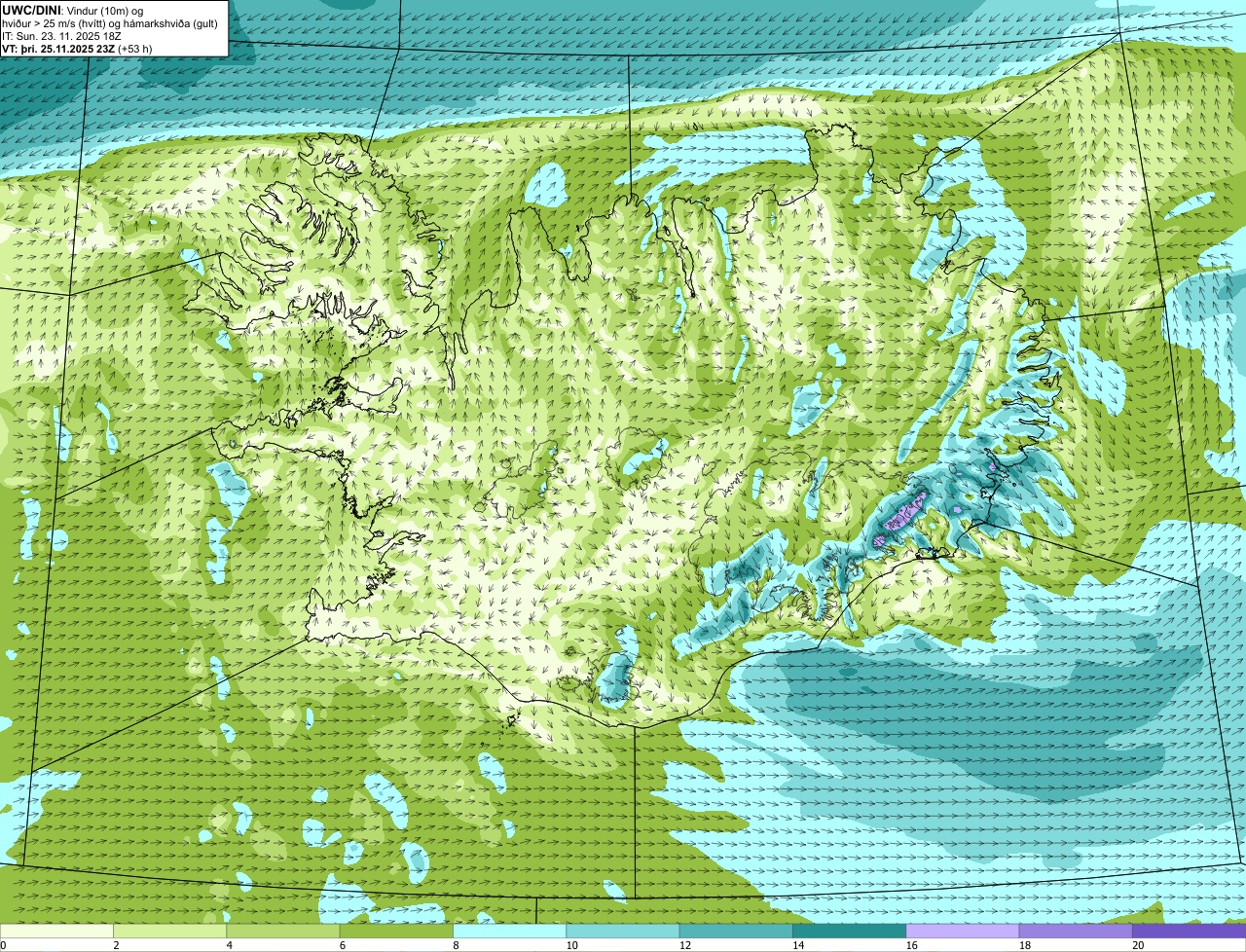Screen dimensions: 1246x952
Task: Click the "14" scale label
Action: (x=798, y=945)
